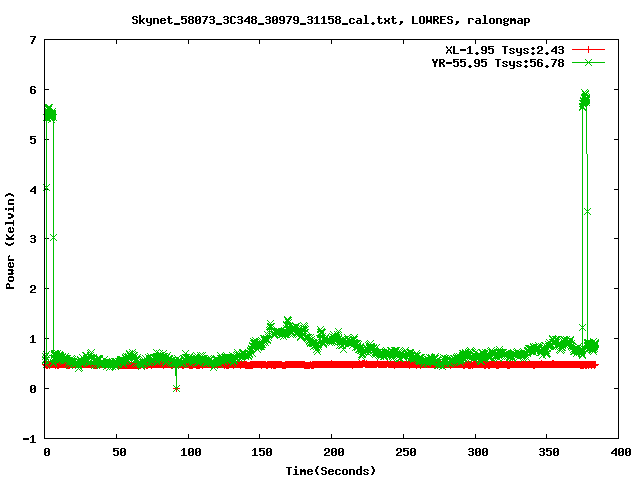Select the legend entry YR-55.95 Tsys:56.78
This screenshot has height=480, width=640.
[x=498, y=63]
